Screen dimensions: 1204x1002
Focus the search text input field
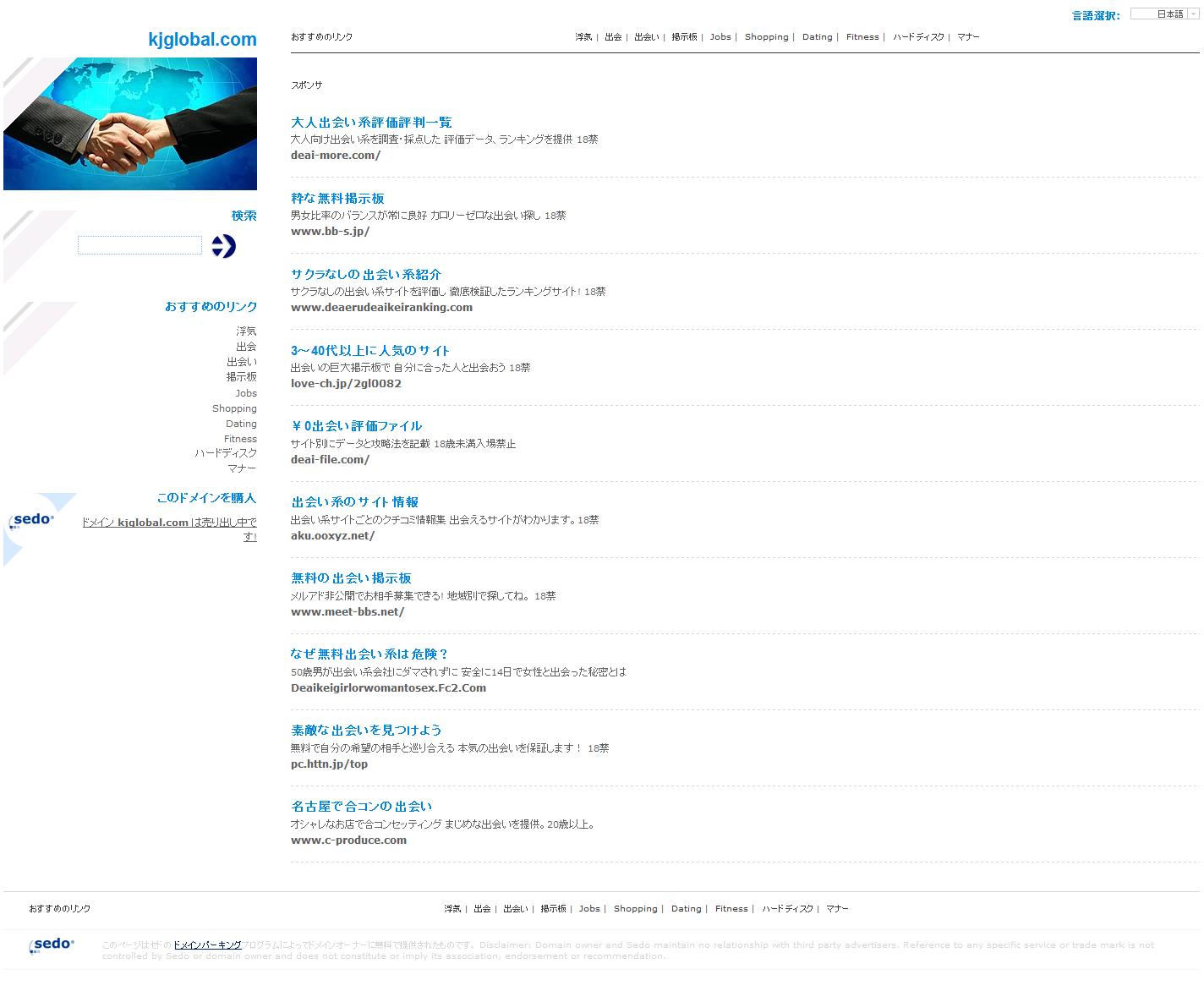140,245
